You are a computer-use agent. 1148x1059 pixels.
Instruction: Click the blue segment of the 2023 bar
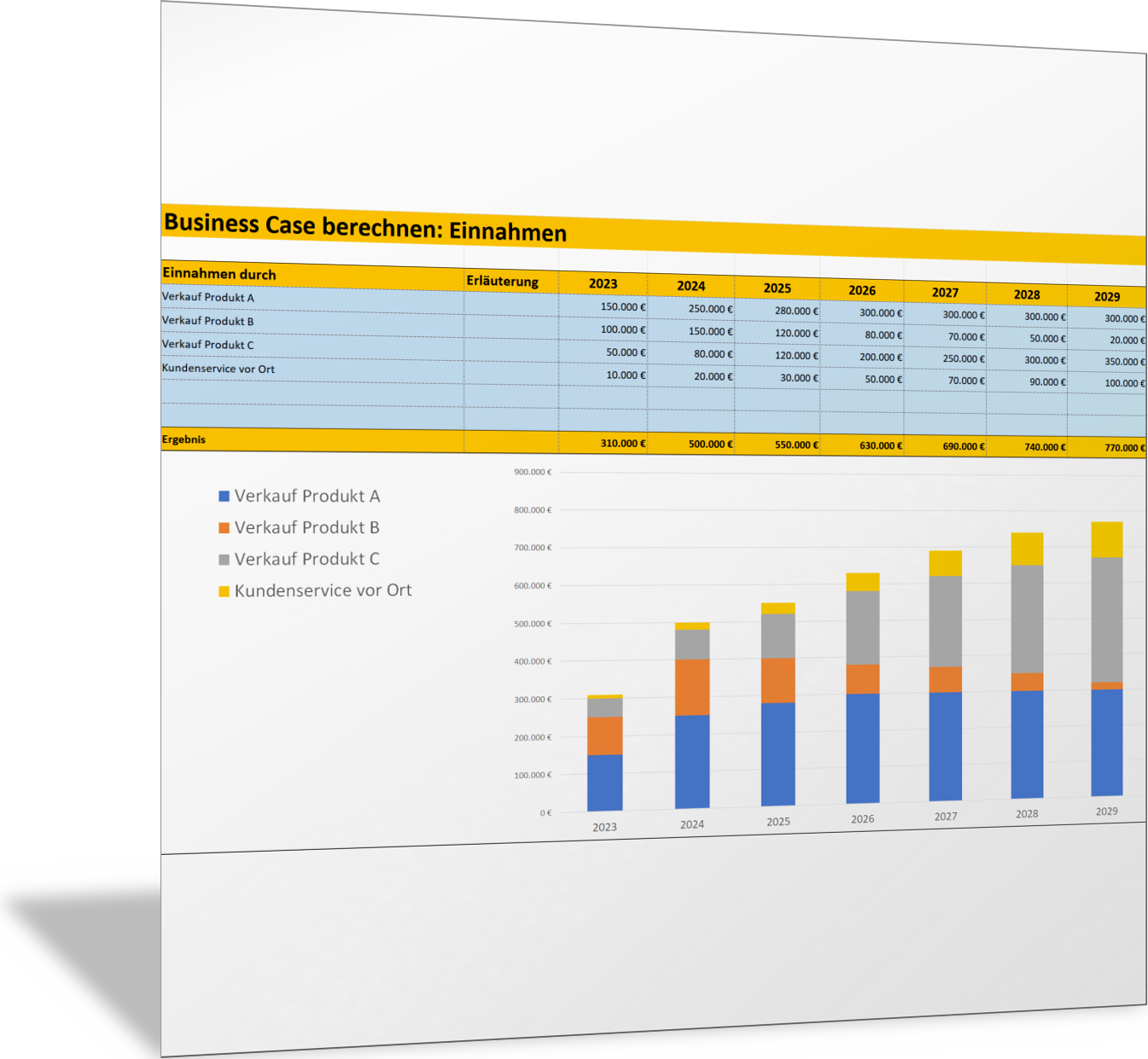[x=604, y=783]
